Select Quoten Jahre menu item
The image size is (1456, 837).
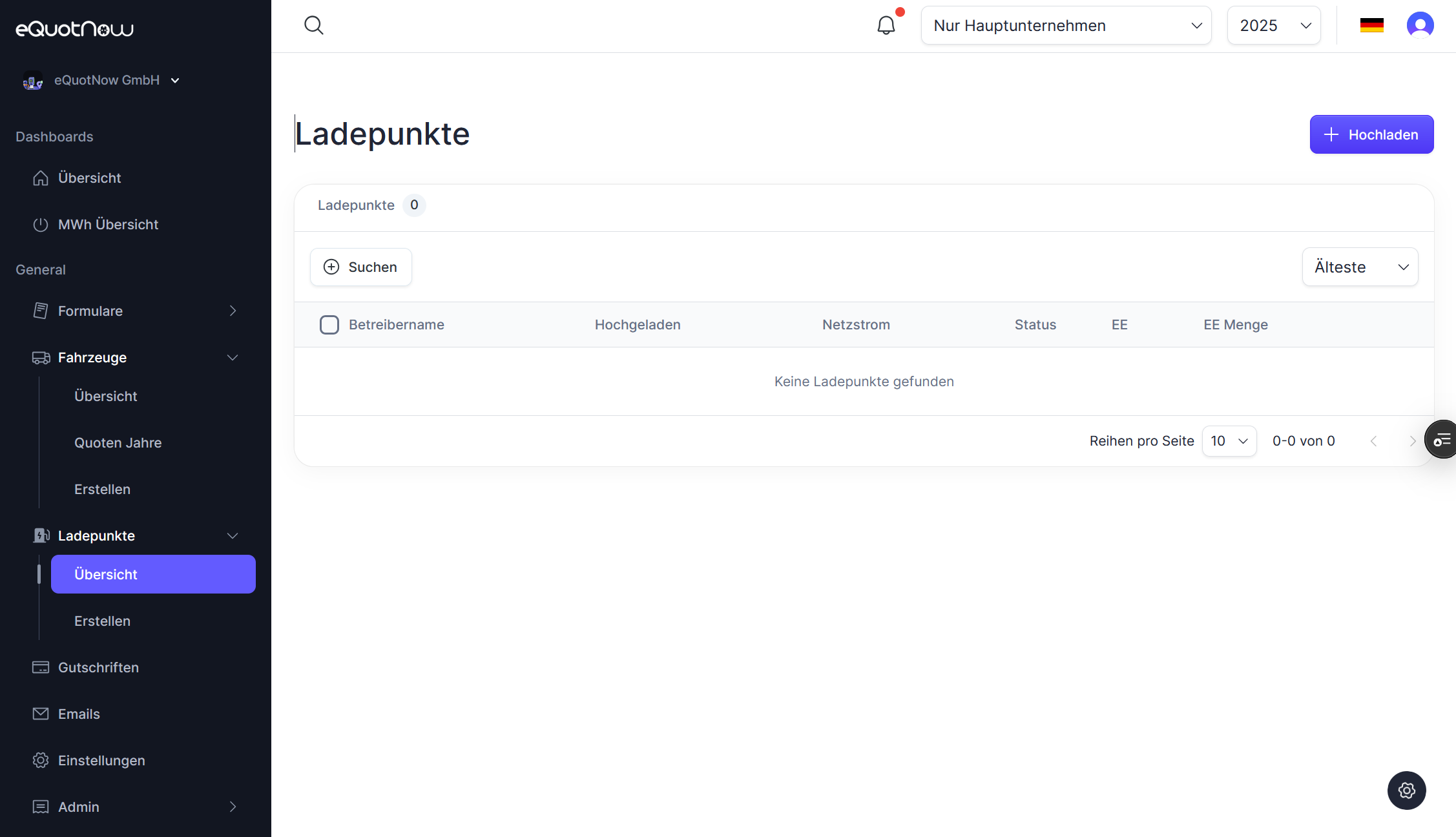[x=118, y=442]
